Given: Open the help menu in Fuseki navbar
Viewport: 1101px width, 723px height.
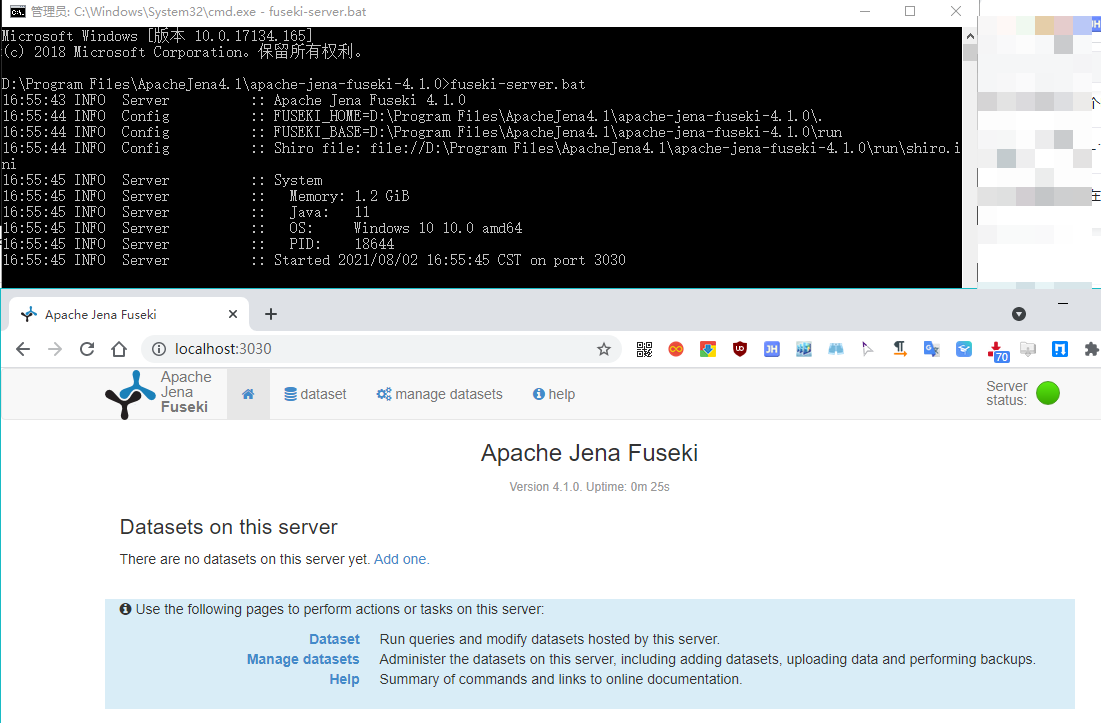Looking at the screenshot, I should coord(553,393).
